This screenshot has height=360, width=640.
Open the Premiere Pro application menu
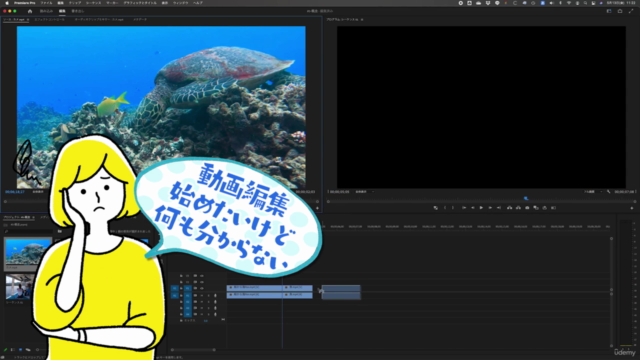click(24, 3)
